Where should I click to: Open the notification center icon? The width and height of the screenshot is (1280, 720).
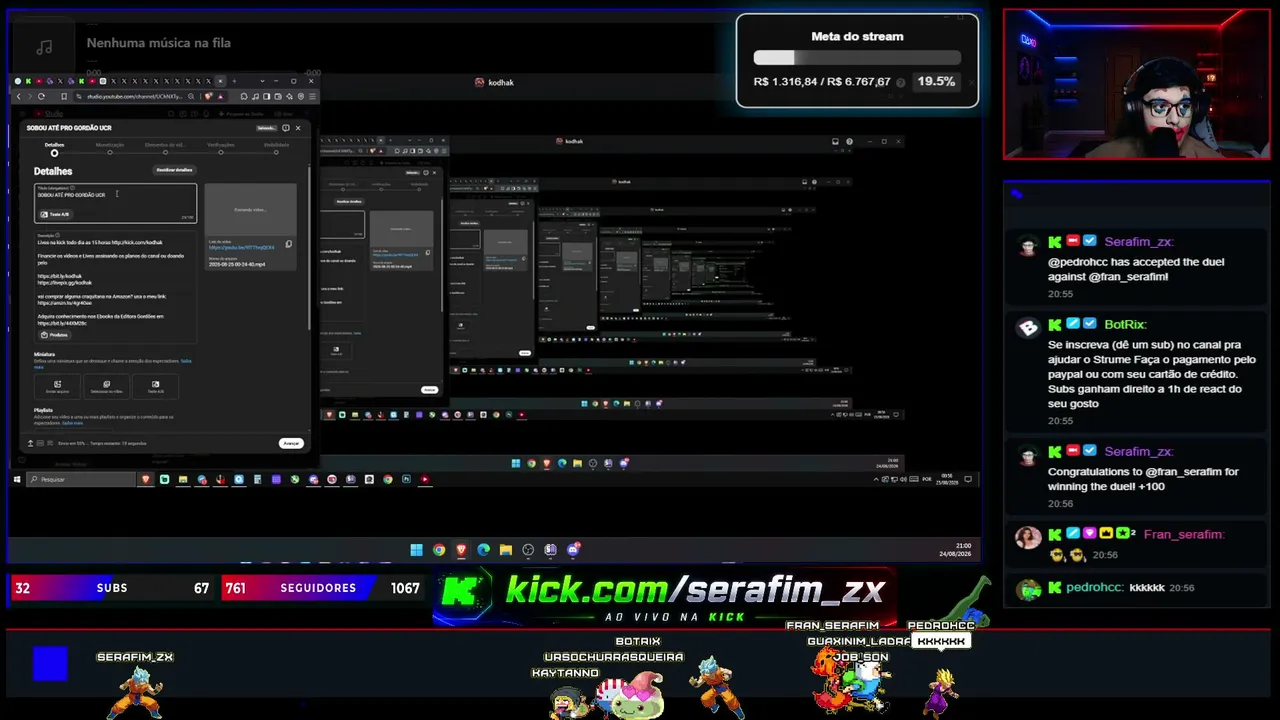(967, 479)
